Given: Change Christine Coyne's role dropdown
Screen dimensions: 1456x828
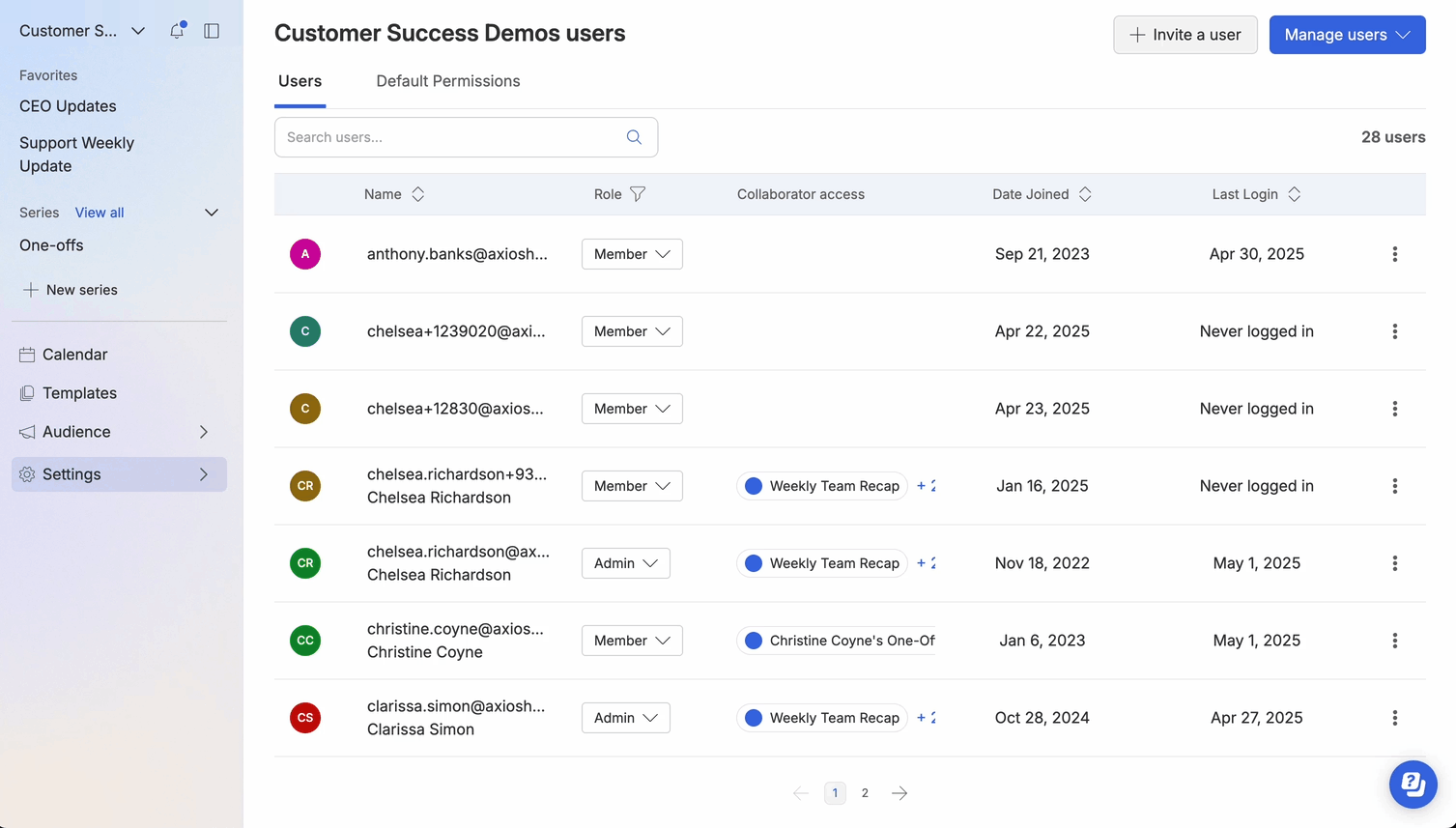Looking at the screenshot, I should 632,641.
